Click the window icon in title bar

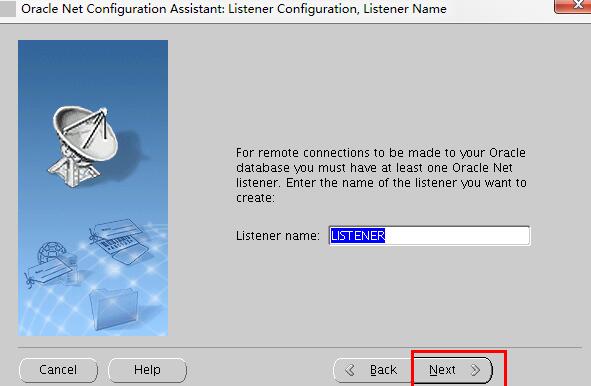point(7,9)
